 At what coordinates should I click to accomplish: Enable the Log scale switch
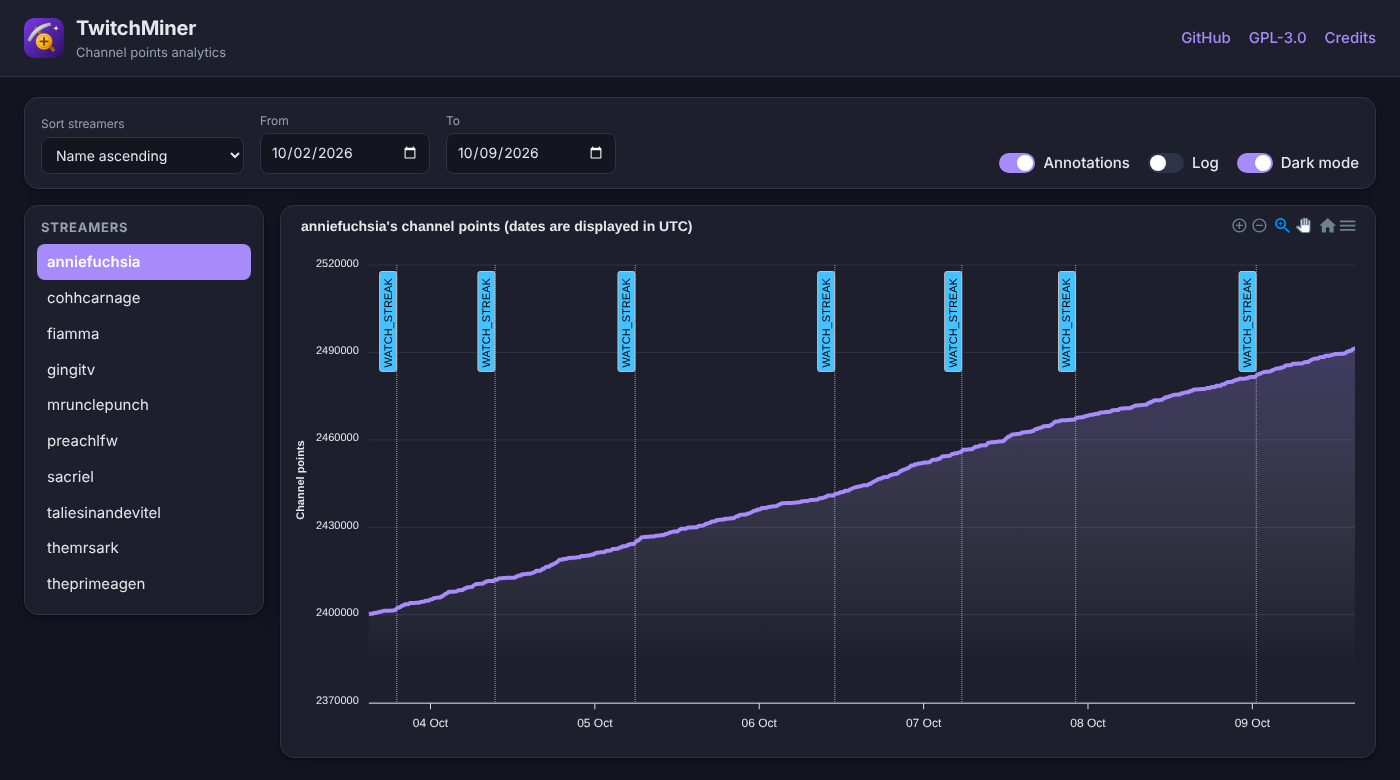coord(1166,163)
